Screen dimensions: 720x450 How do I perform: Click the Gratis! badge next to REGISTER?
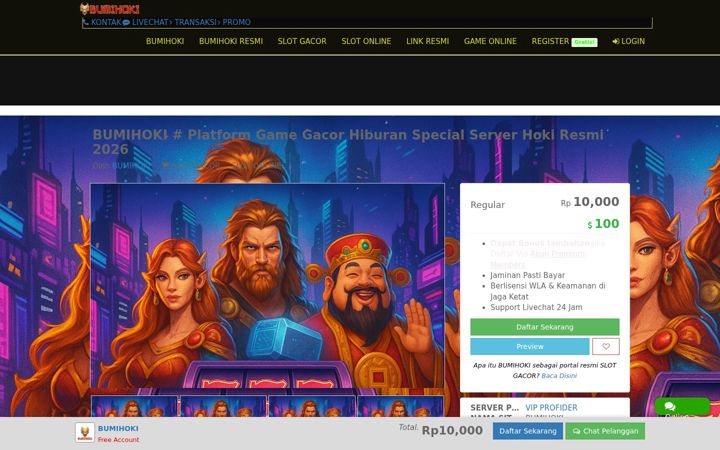pyautogui.click(x=584, y=42)
